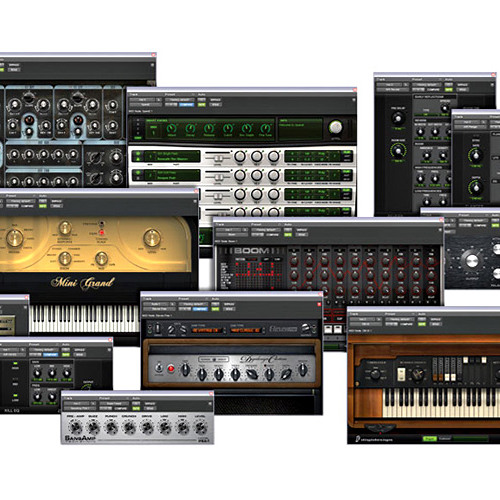The height and width of the screenshot is (500, 500).
Task: Click a key on the DB-33 organ keyboard
Action: tap(440, 402)
